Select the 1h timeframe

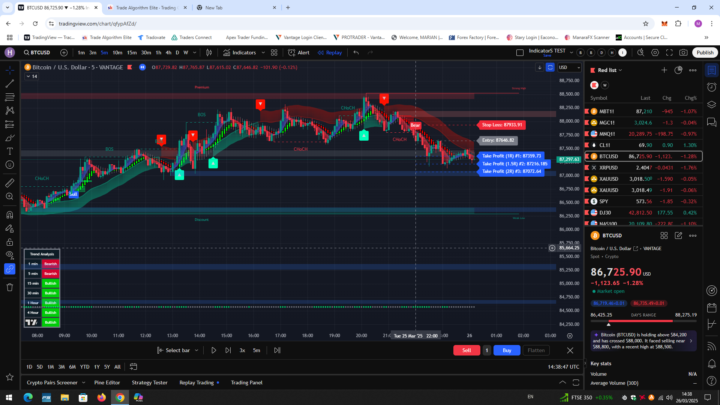(158, 53)
